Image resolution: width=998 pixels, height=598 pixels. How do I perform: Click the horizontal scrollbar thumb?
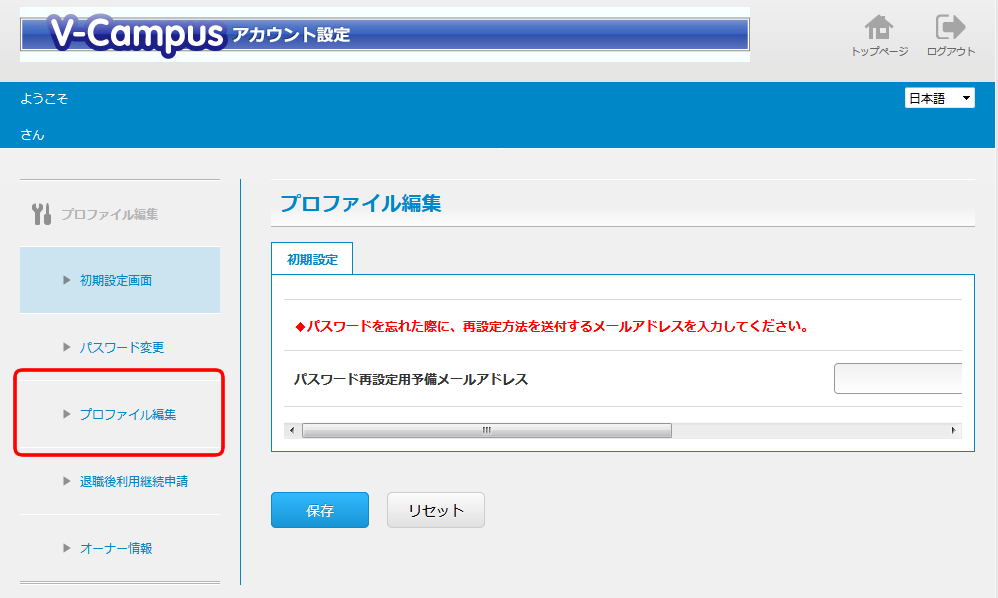tap(487, 431)
